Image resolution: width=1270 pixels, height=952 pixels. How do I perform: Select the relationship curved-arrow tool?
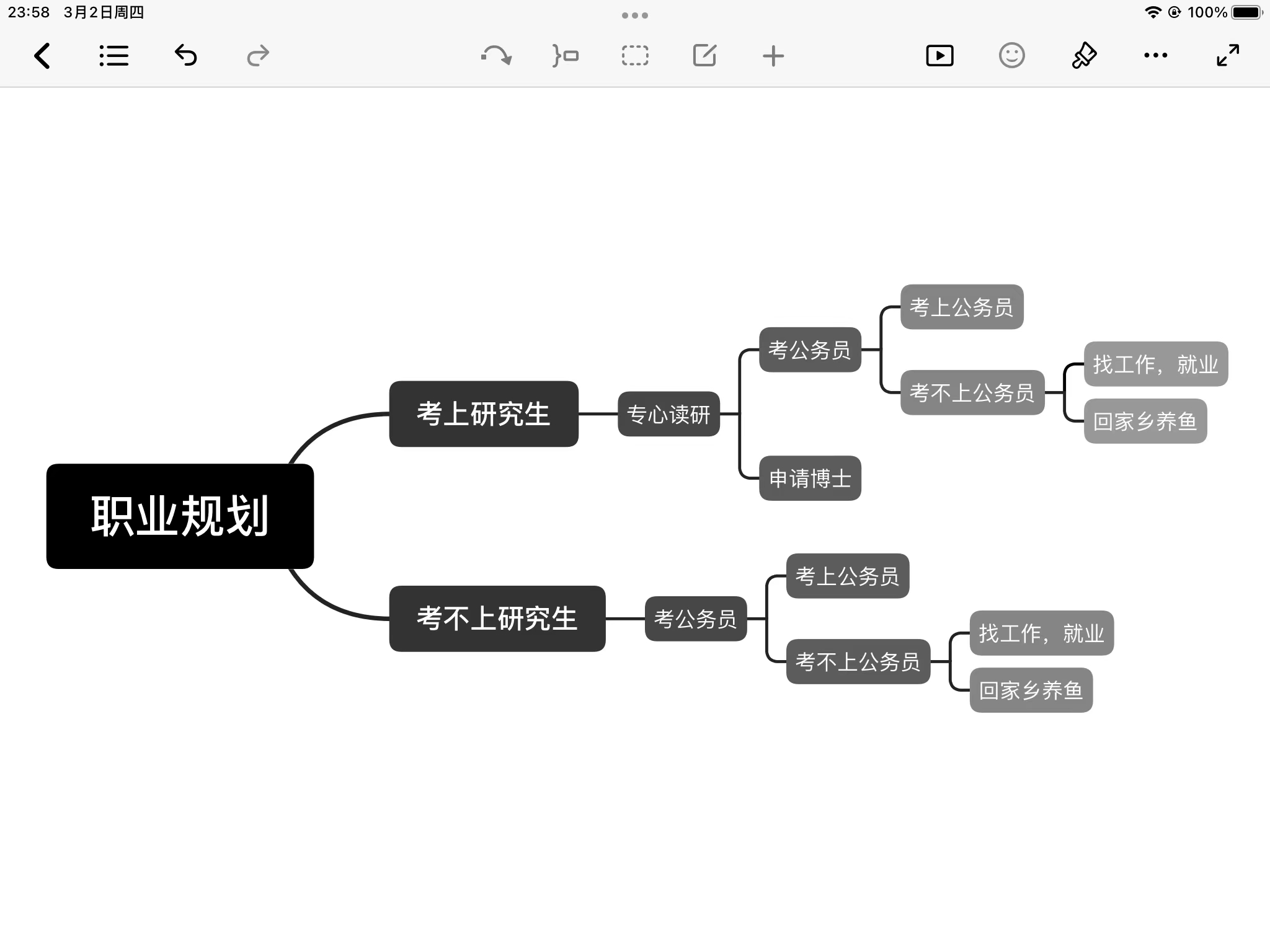[496, 56]
